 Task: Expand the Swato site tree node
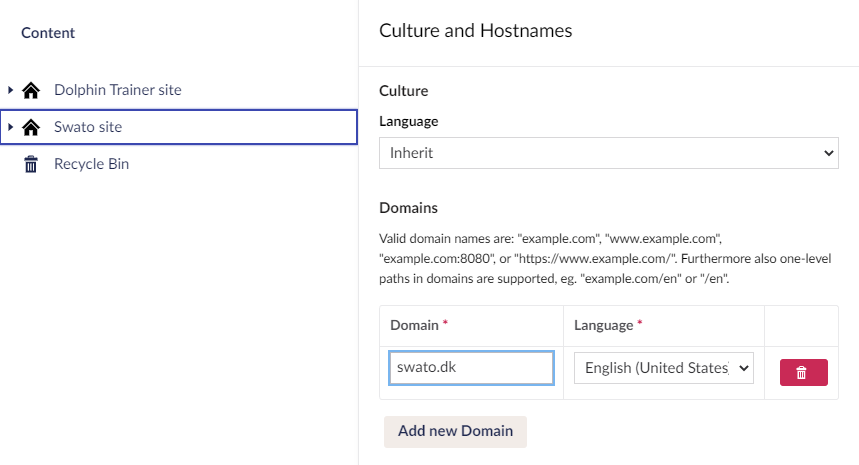coord(10,127)
